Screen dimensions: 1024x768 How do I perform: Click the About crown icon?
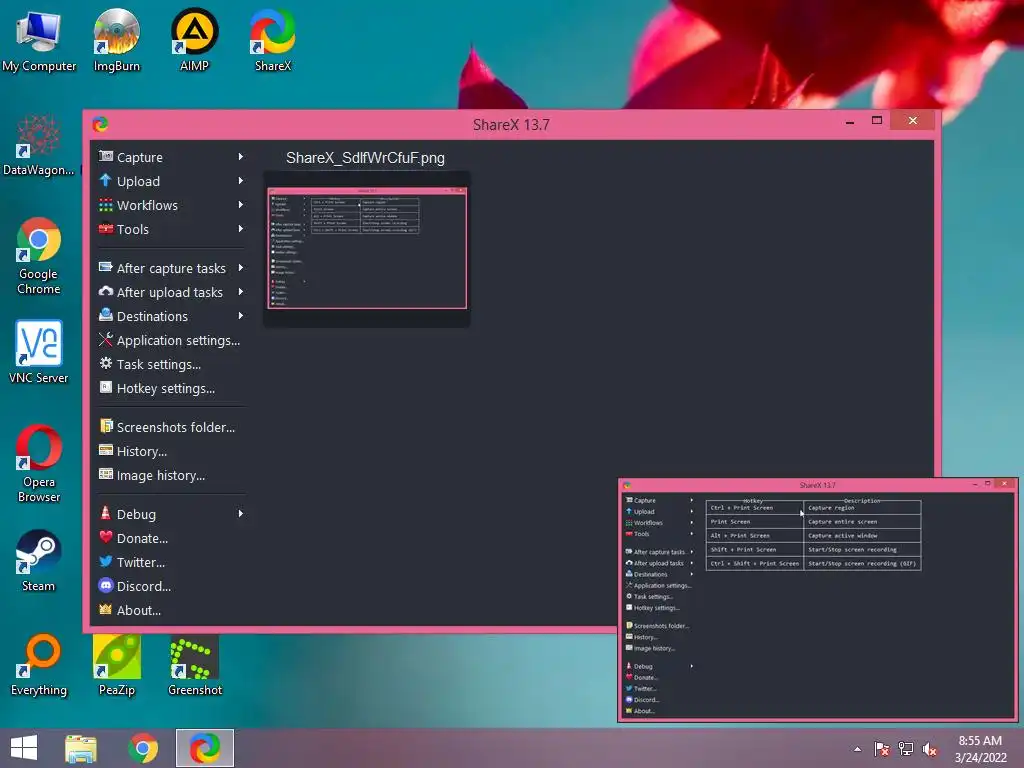tap(106, 609)
